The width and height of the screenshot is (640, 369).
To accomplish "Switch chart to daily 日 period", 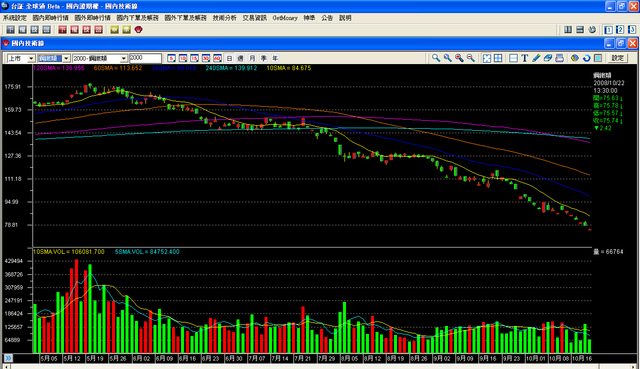I will pyautogui.click(x=229, y=58).
